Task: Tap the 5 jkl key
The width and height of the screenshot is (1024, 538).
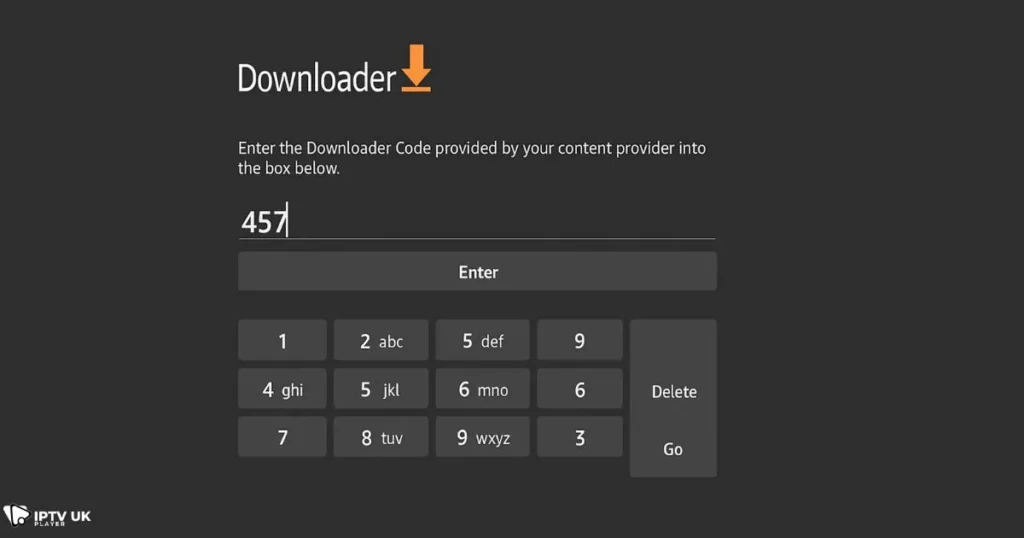Action: 381,389
